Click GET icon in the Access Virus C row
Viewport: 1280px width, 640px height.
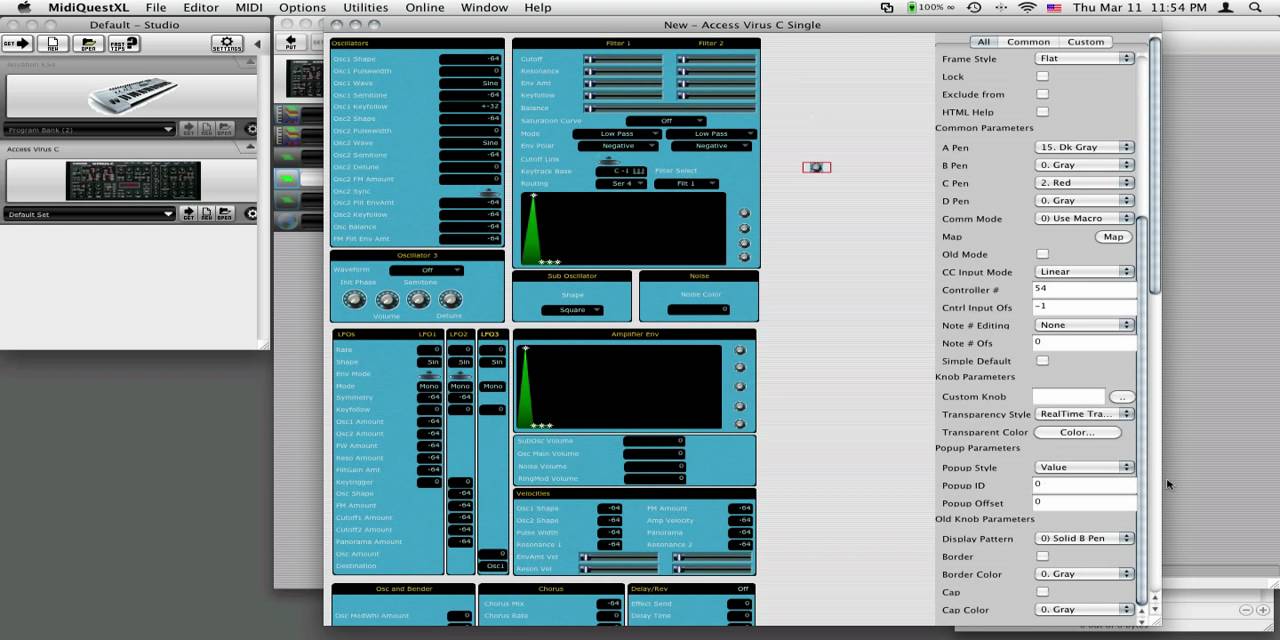(188, 213)
